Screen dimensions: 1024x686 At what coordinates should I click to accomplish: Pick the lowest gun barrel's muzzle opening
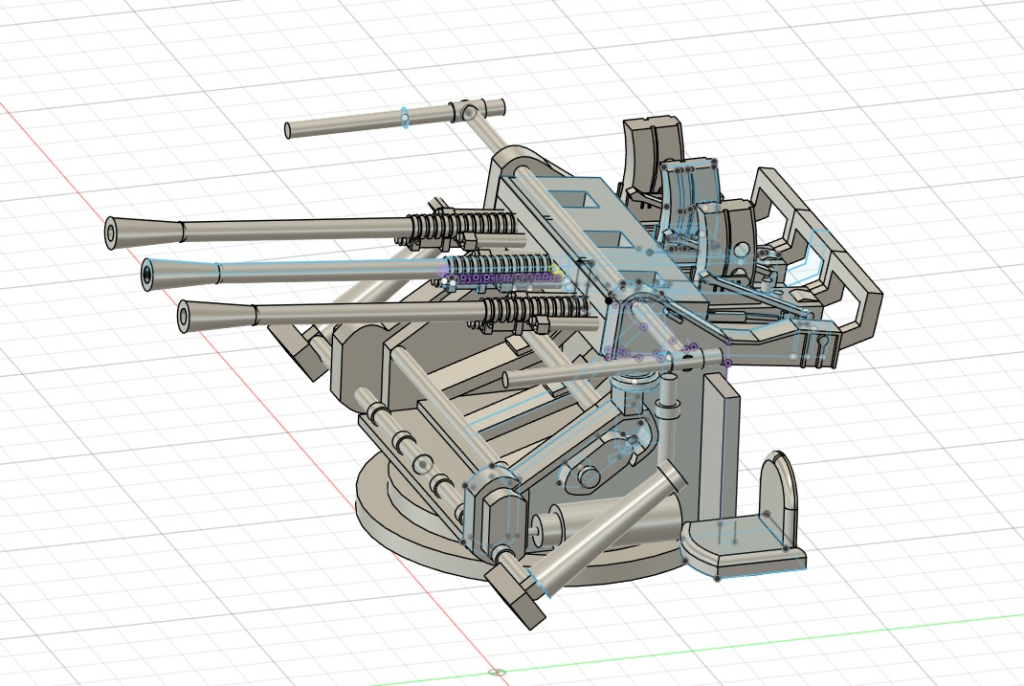(x=186, y=318)
